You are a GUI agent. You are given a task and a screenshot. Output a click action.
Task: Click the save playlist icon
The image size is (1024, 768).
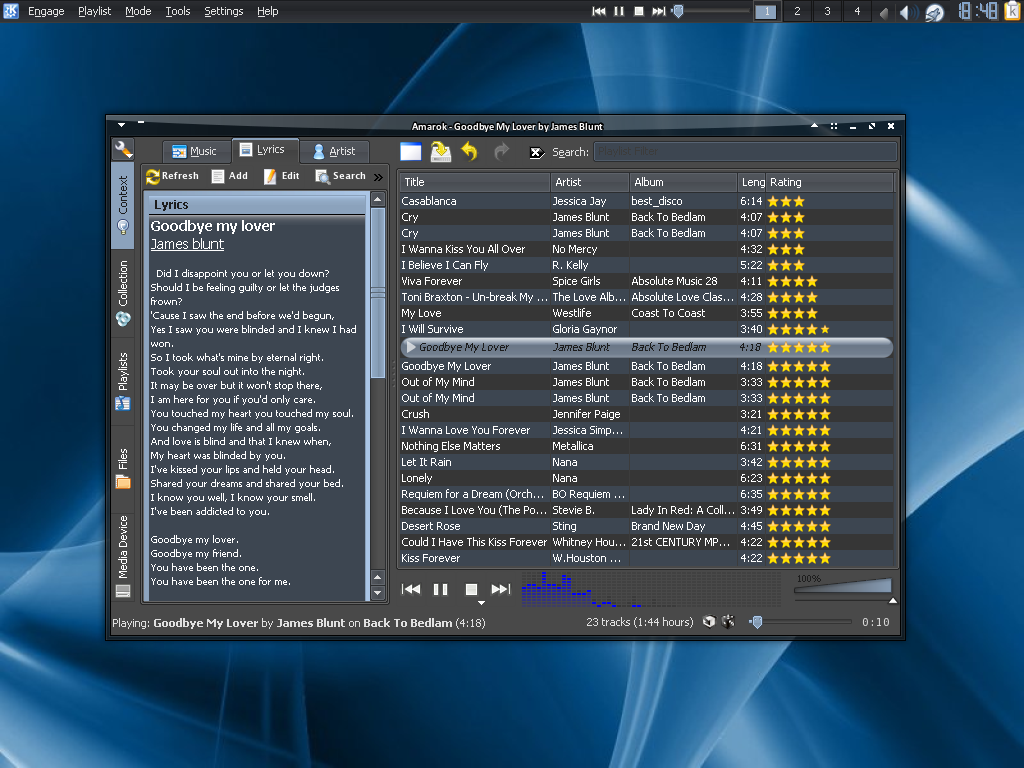pos(441,152)
